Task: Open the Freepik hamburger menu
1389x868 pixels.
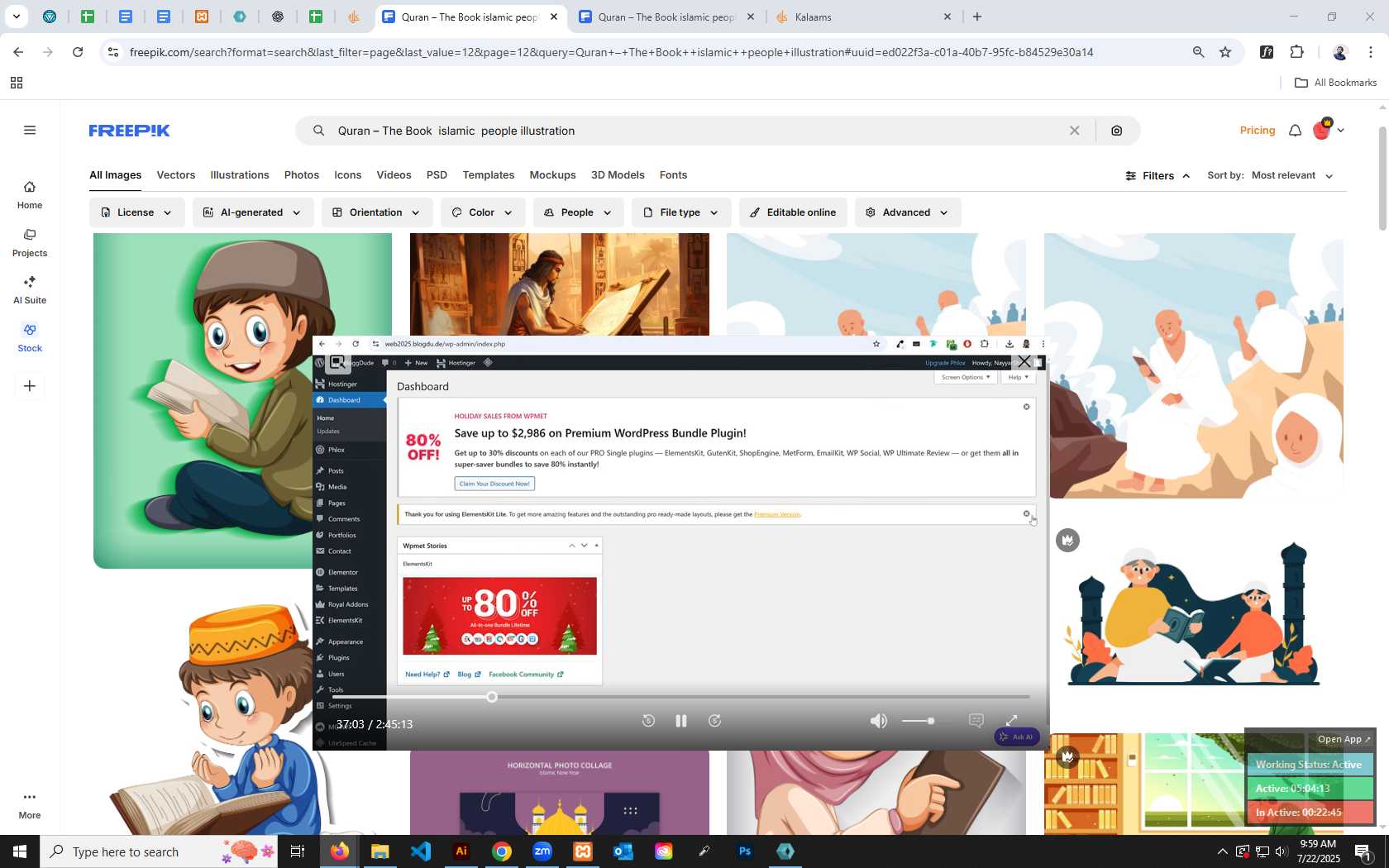Action: (30, 130)
